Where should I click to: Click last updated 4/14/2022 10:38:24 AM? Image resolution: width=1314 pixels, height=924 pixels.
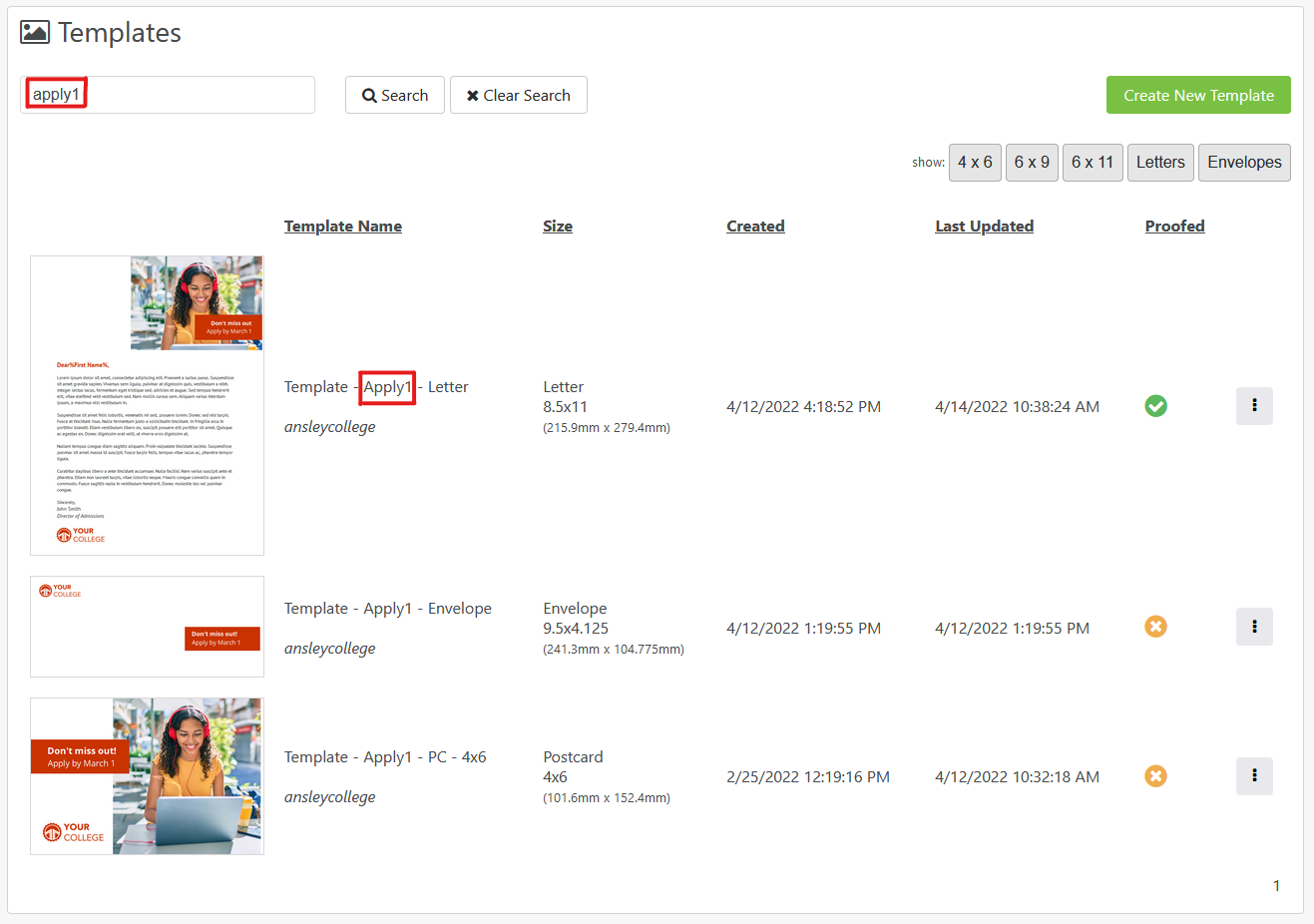(1017, 407)
